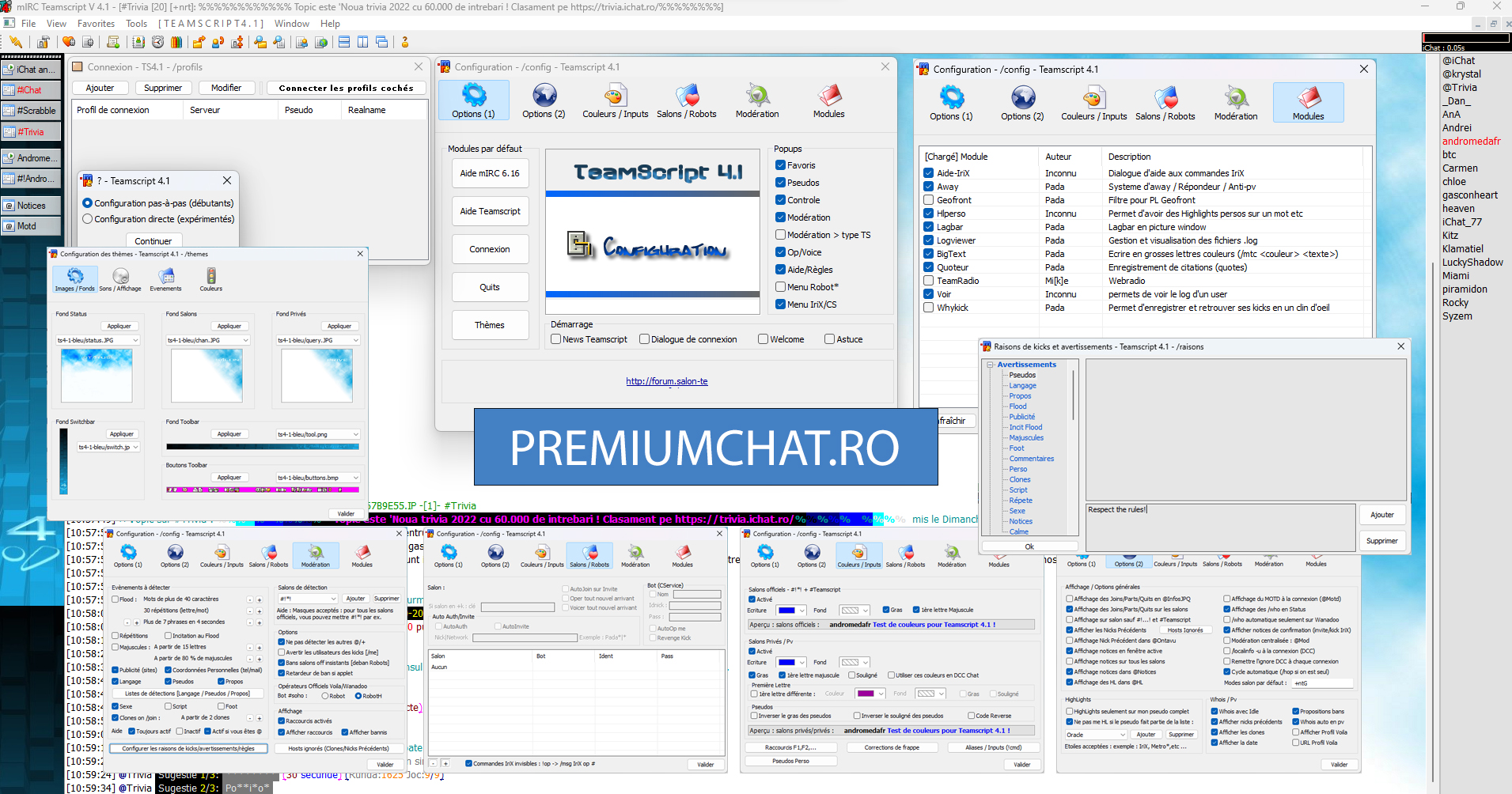Open the Tools menu

point(137,24)
